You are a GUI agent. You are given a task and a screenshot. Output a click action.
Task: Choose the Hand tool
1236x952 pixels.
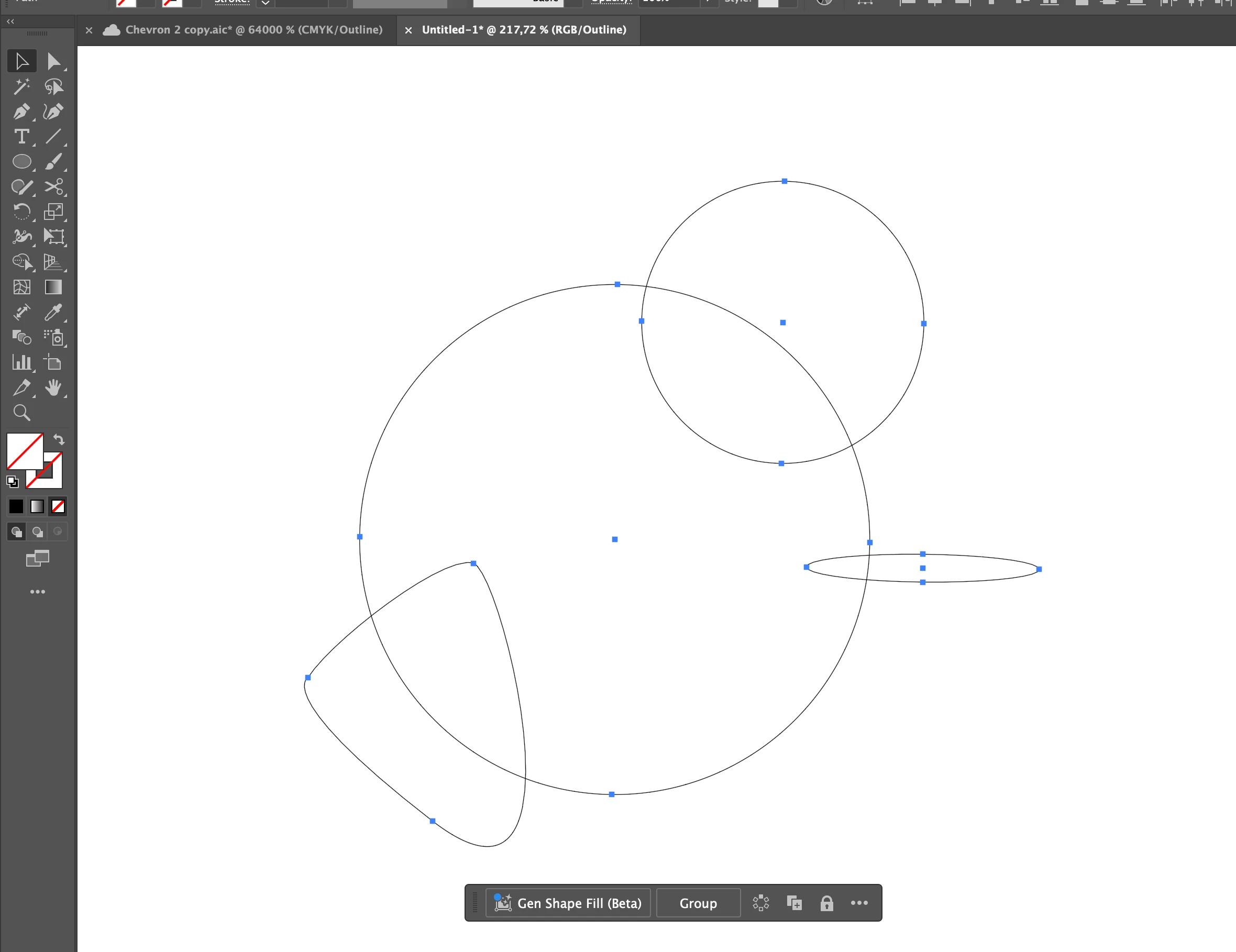coord(54,388)
